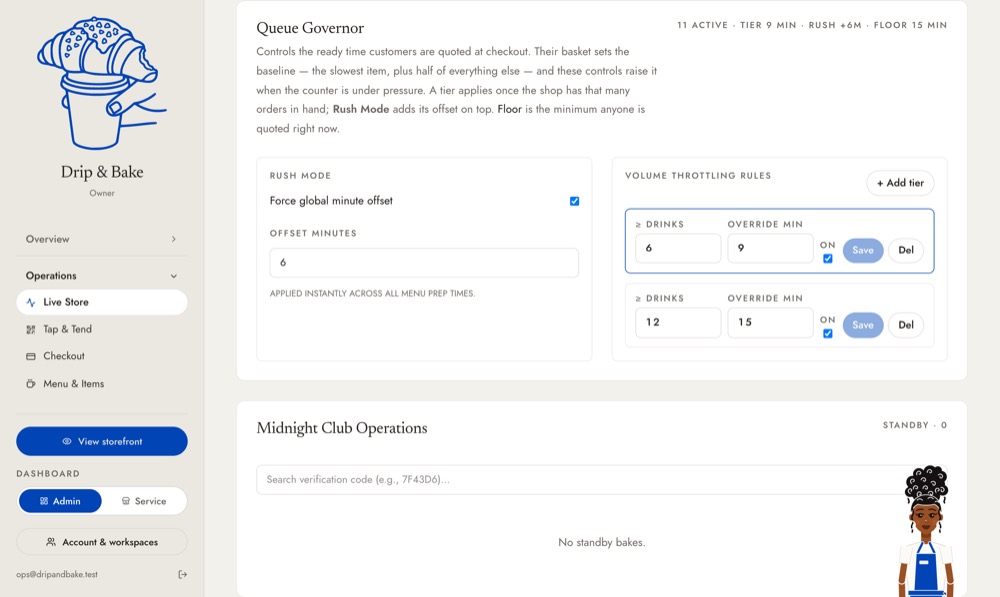Click the + Add tier button
This screenshot has width=1000, height=597.
pos(900,183)
